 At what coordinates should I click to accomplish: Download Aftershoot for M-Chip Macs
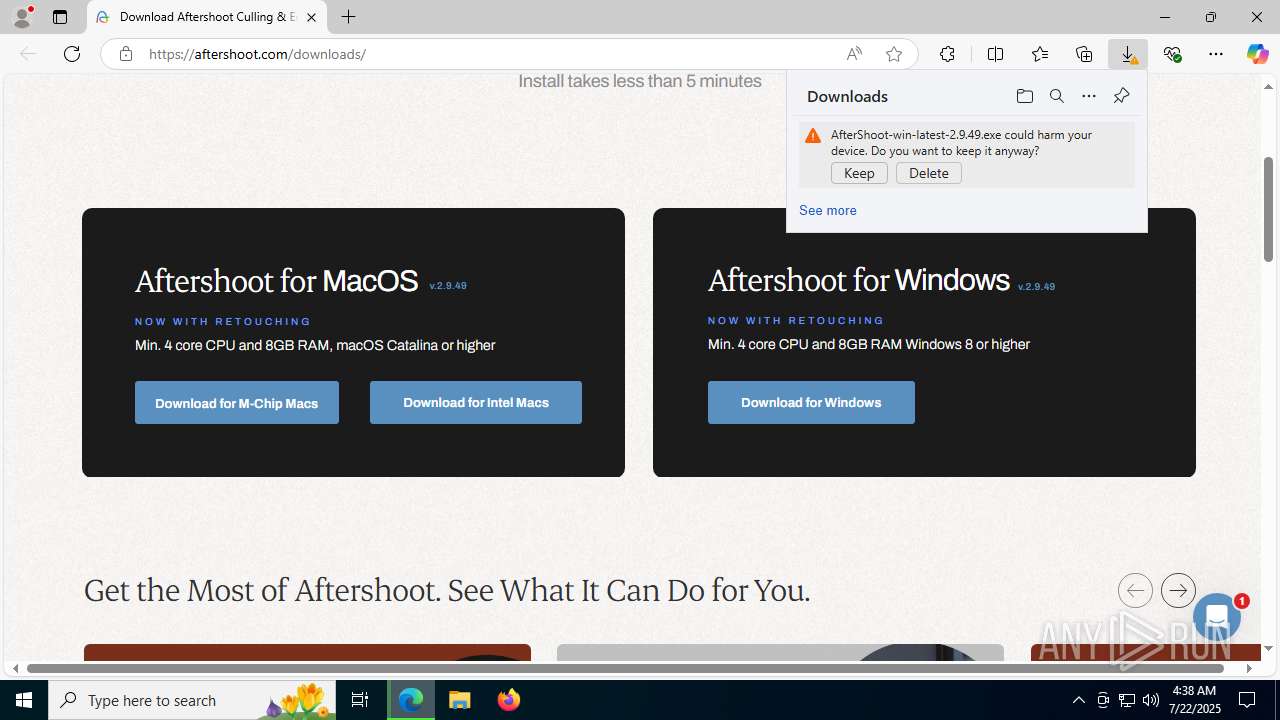tap(237, 403)
